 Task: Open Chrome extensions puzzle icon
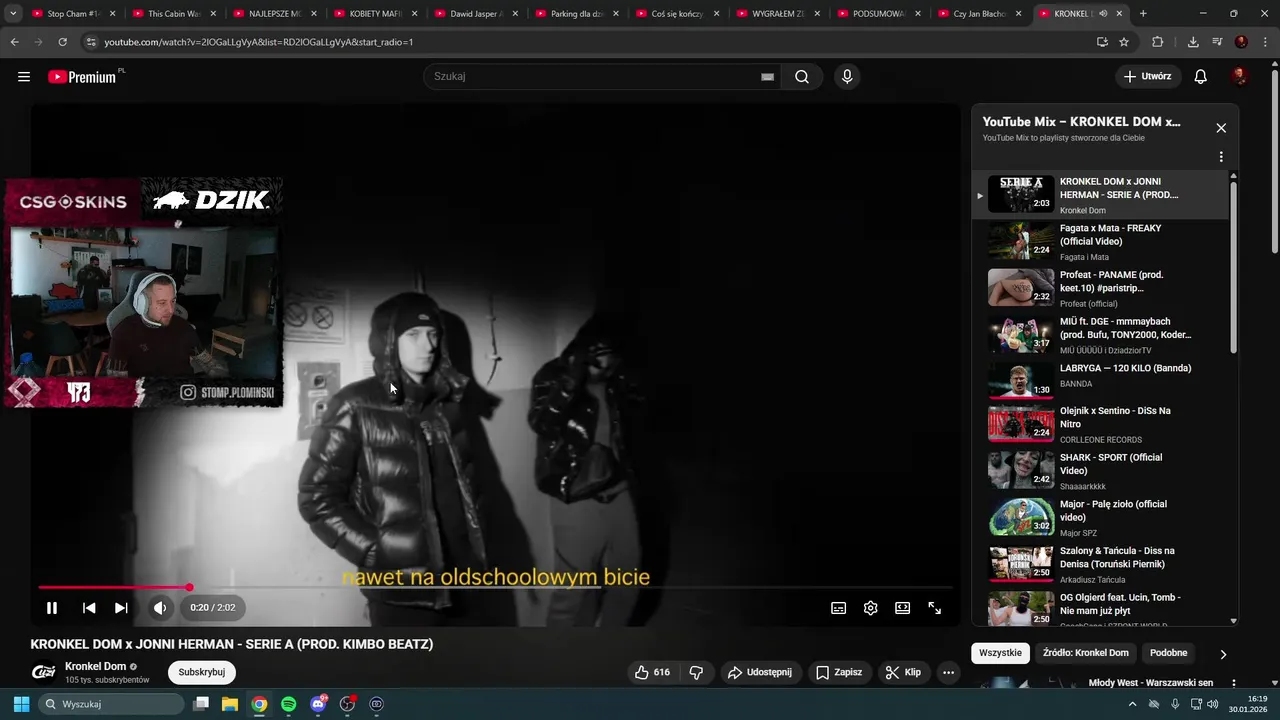pos(1158,42)
